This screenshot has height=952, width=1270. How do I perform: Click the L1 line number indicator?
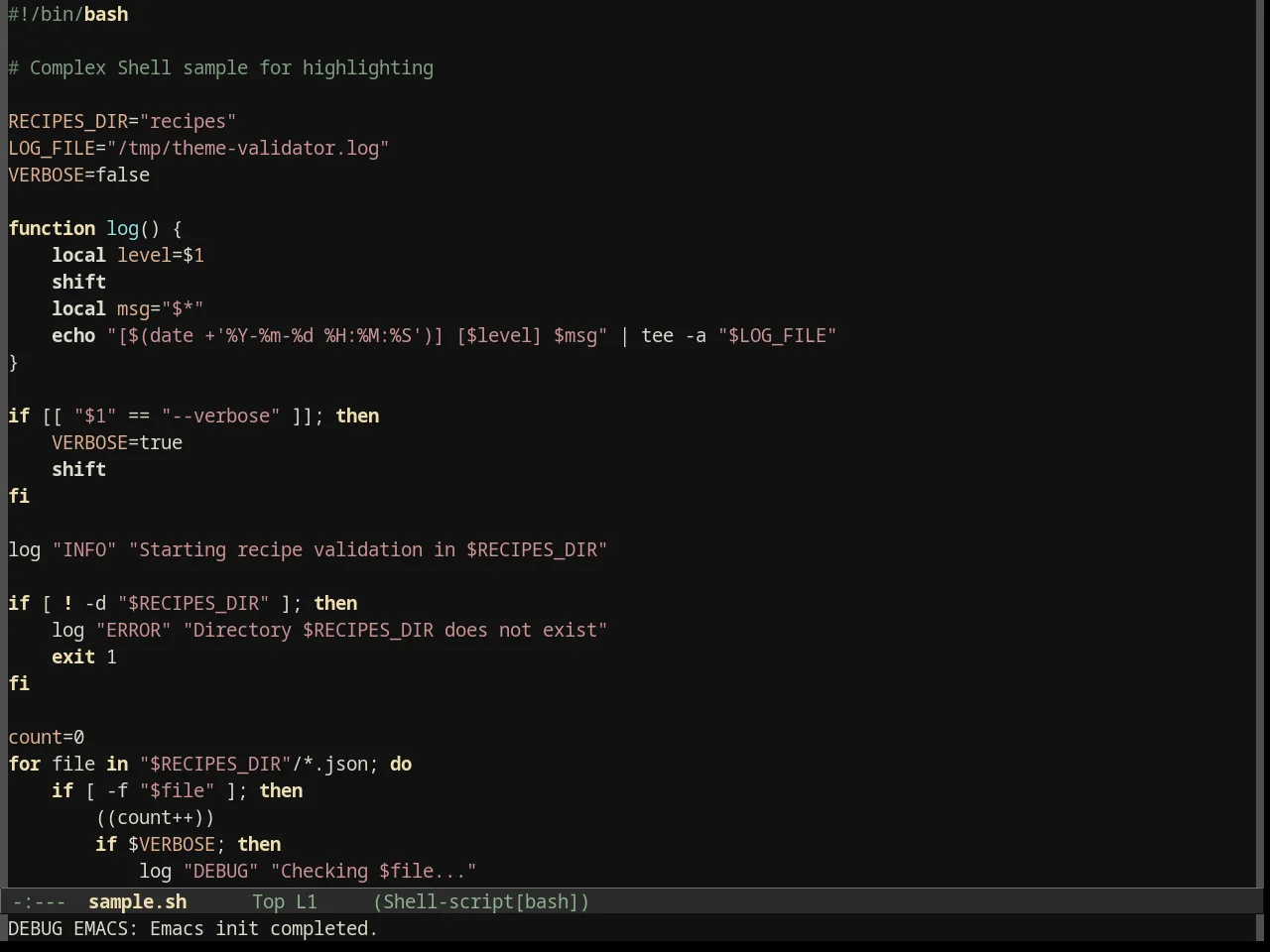(307, 901)
